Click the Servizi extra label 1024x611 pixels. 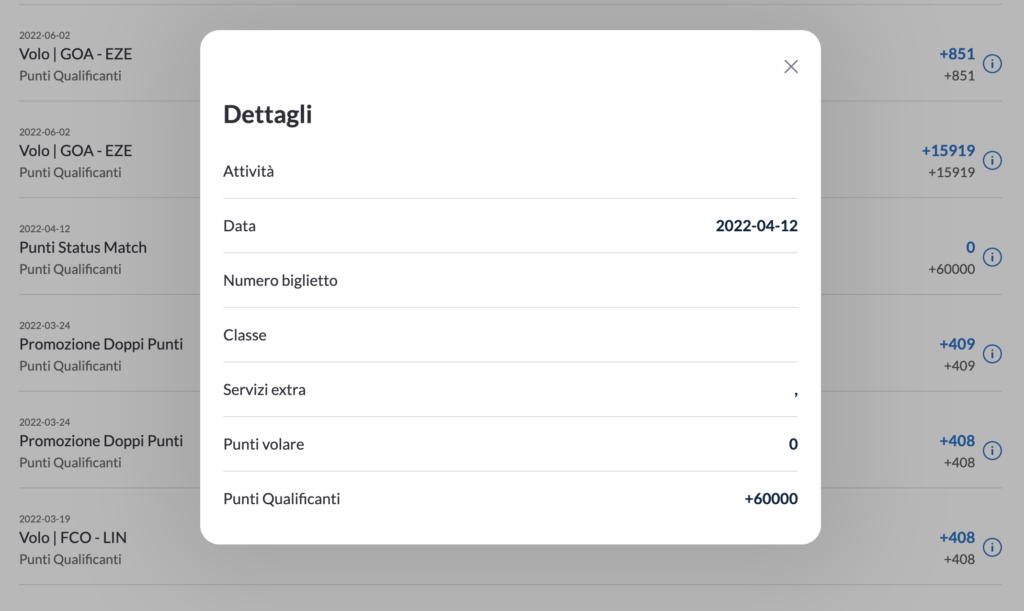[x=264, y=390]
